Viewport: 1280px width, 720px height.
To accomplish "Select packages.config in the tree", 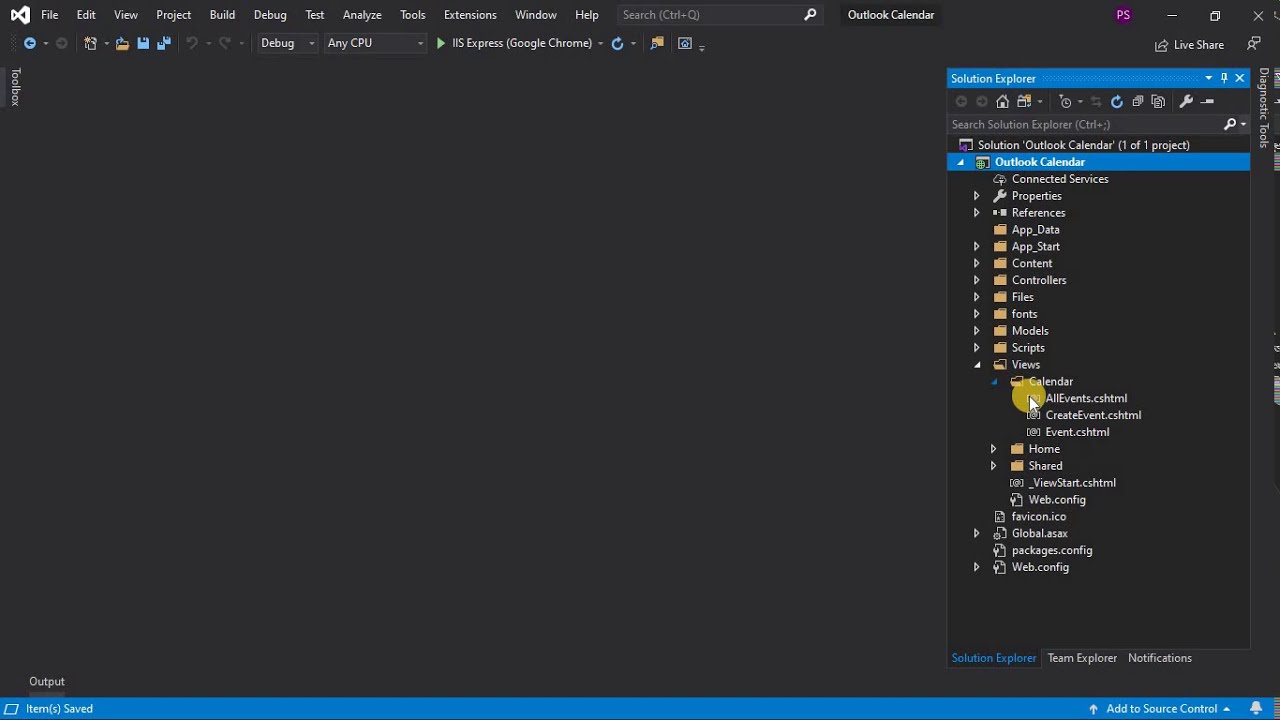I will 1052,550.
